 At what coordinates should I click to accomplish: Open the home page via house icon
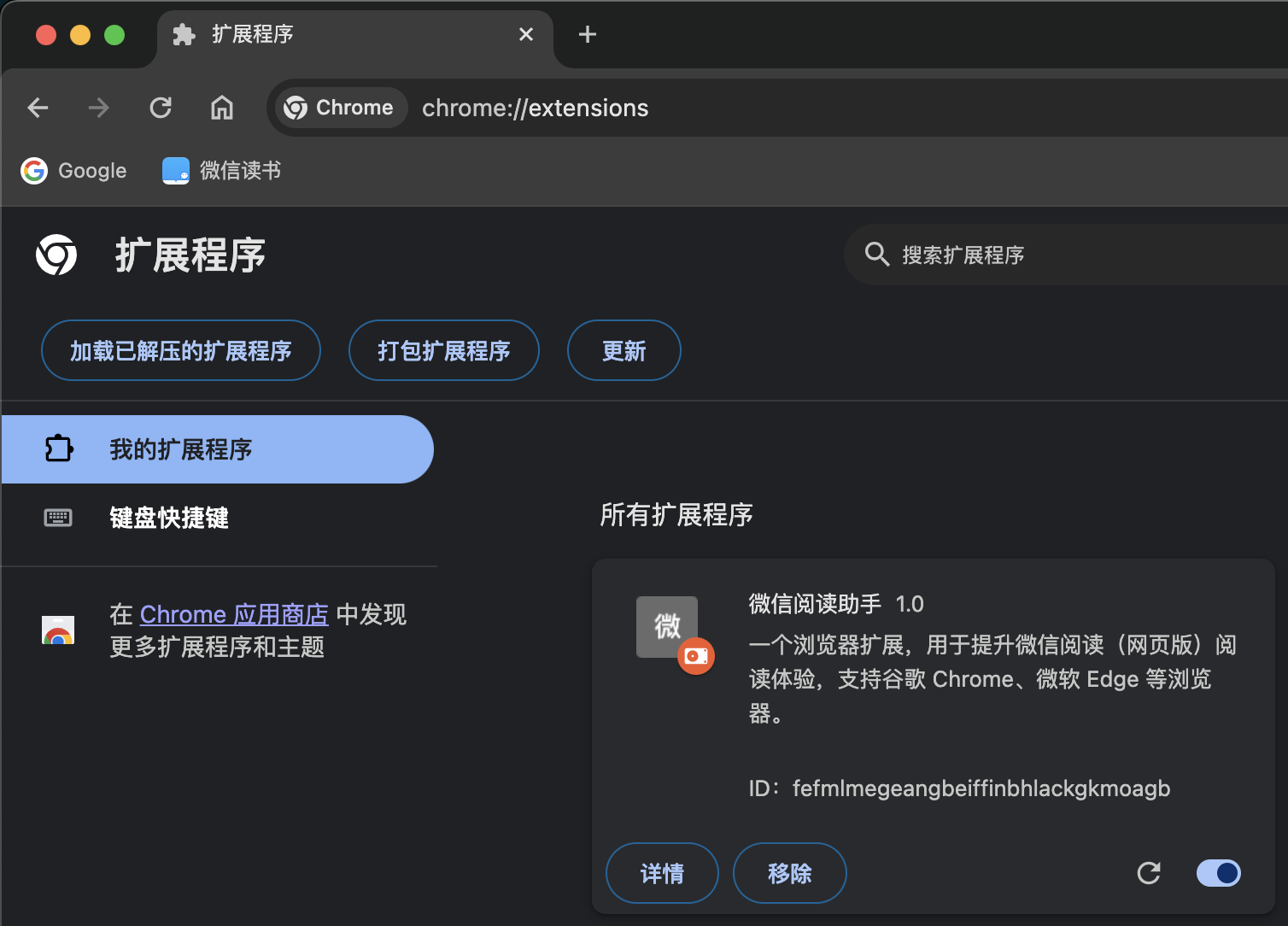click(222, 108)
